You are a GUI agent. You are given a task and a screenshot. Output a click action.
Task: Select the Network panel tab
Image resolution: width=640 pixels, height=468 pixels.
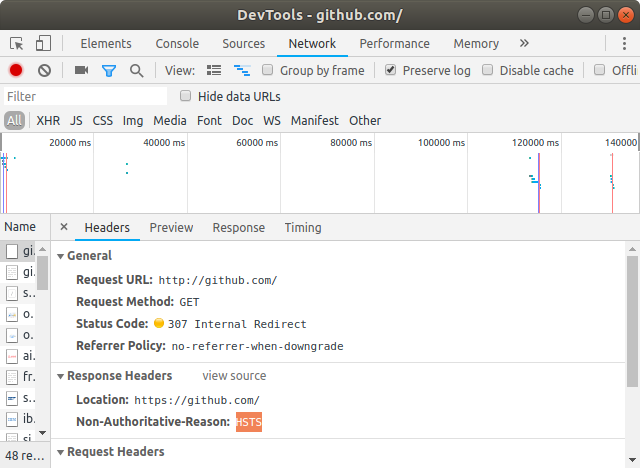click(x=312, y=44)
